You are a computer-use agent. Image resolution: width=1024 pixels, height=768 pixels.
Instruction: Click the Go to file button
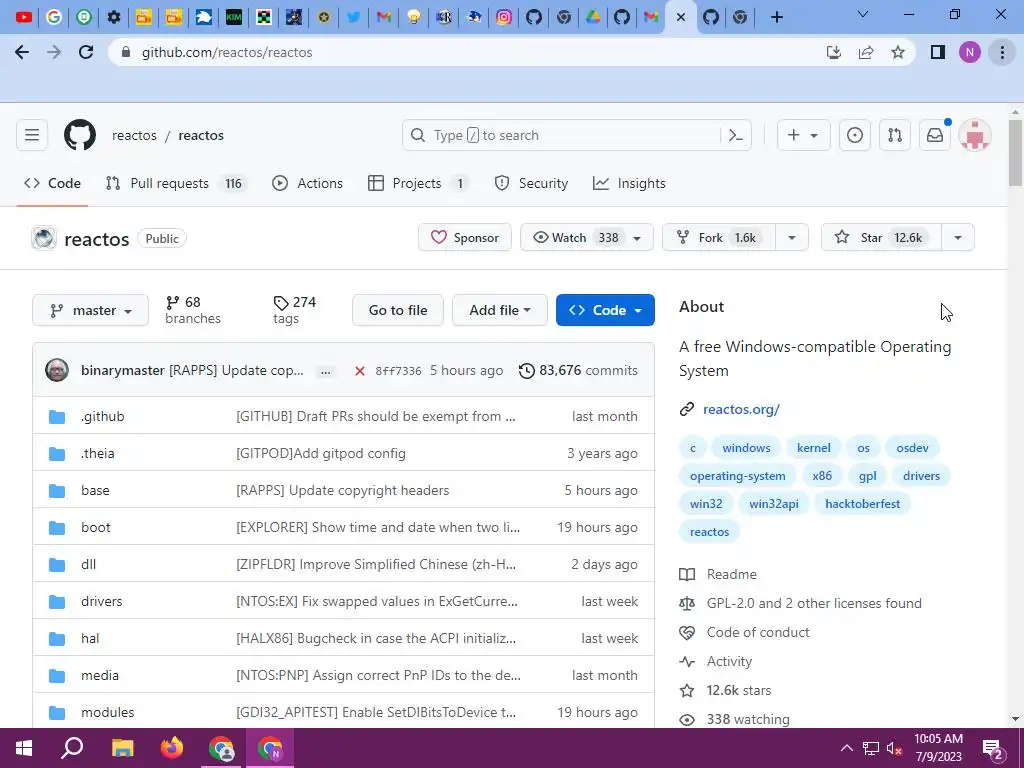click(398, 310)
